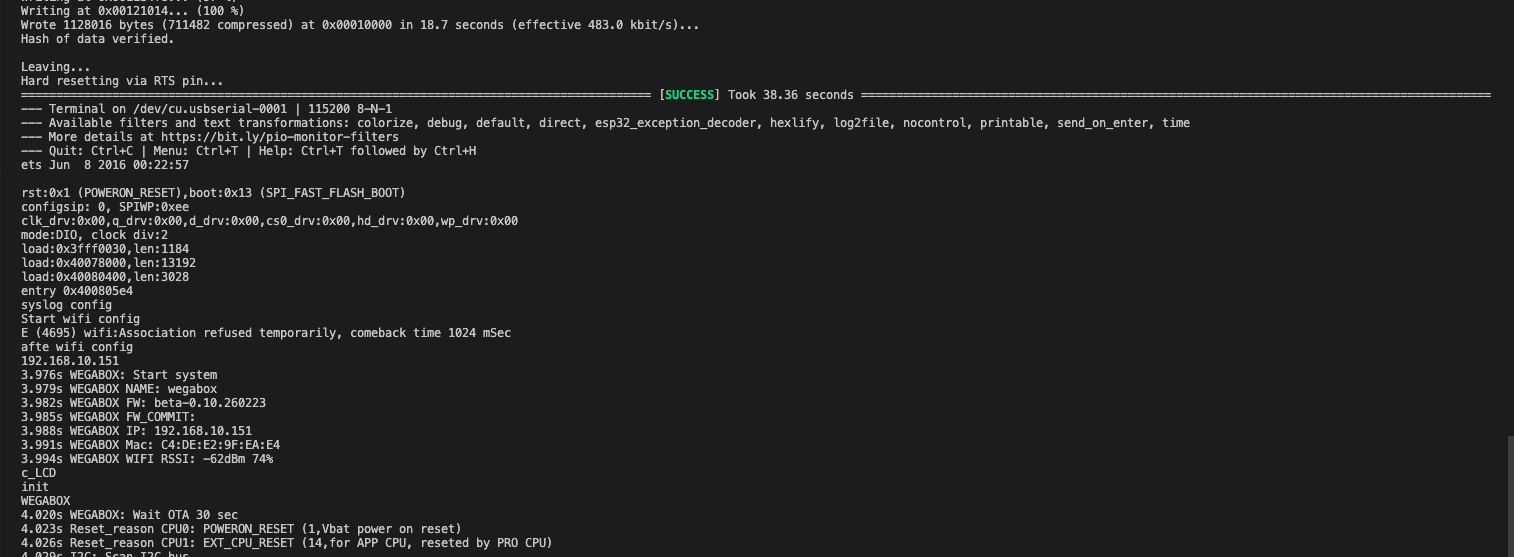Image resolution: width=1514 pixels, height=557 pixels.
Task: Open the bit.ly pio-monitor-filters link
Action: (279, 137)
